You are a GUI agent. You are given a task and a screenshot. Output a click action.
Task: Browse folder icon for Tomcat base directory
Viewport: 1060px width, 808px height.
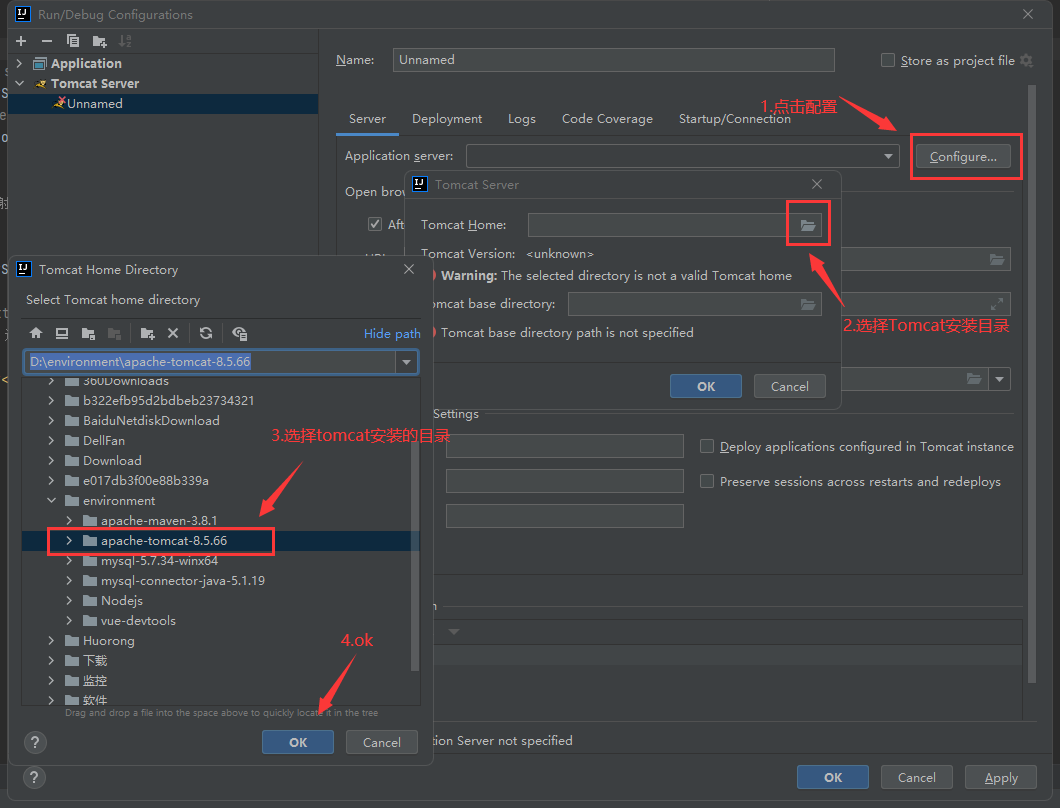click(x=808, y=304)
